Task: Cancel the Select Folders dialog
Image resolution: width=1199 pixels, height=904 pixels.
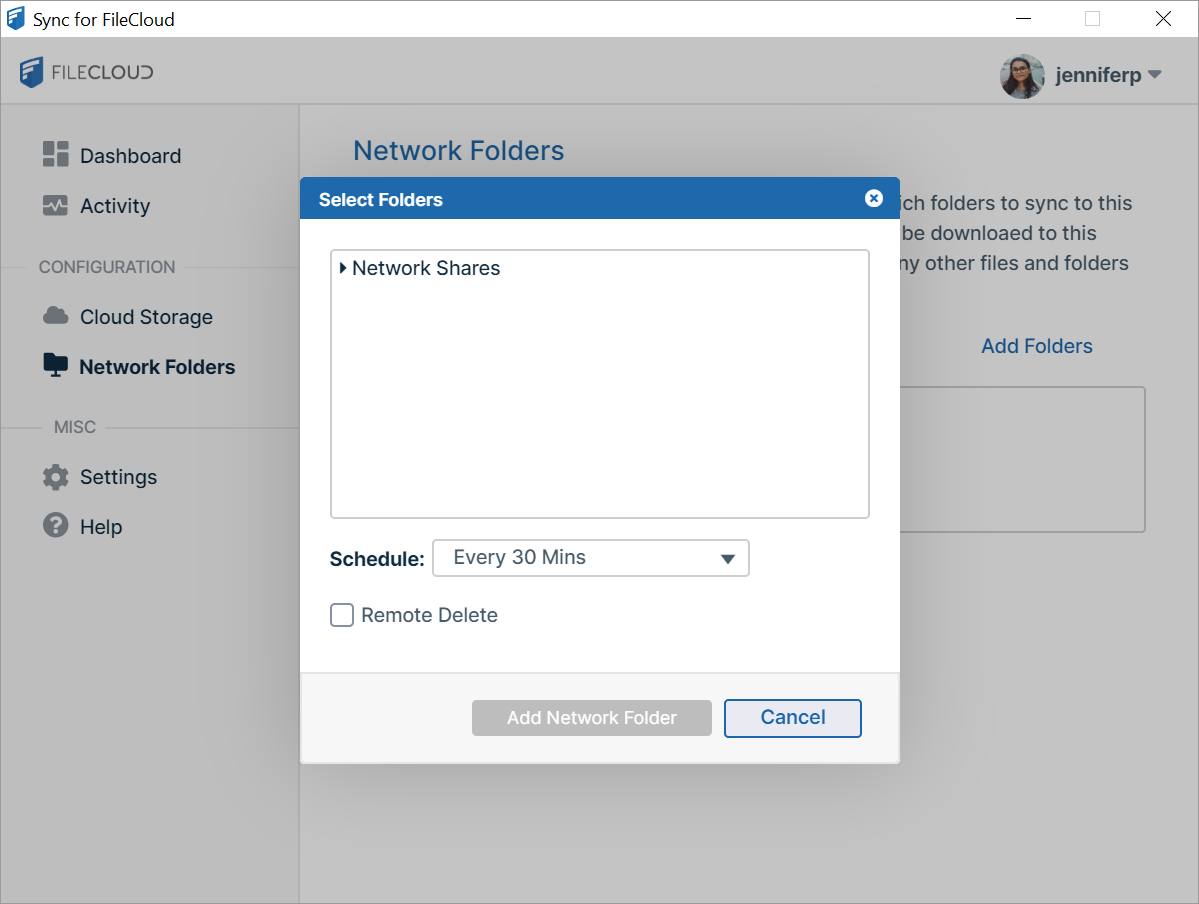Action: click(792, 717)
